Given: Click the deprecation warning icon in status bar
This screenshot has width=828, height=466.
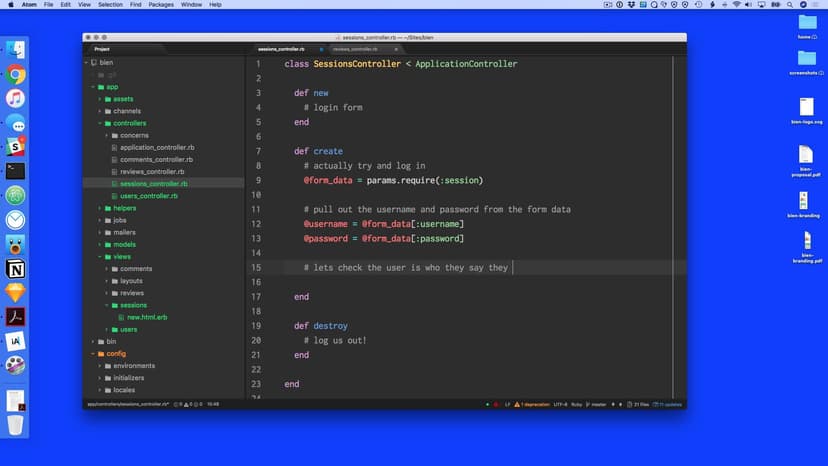Looking at the screenshot, I should point(517,404).
